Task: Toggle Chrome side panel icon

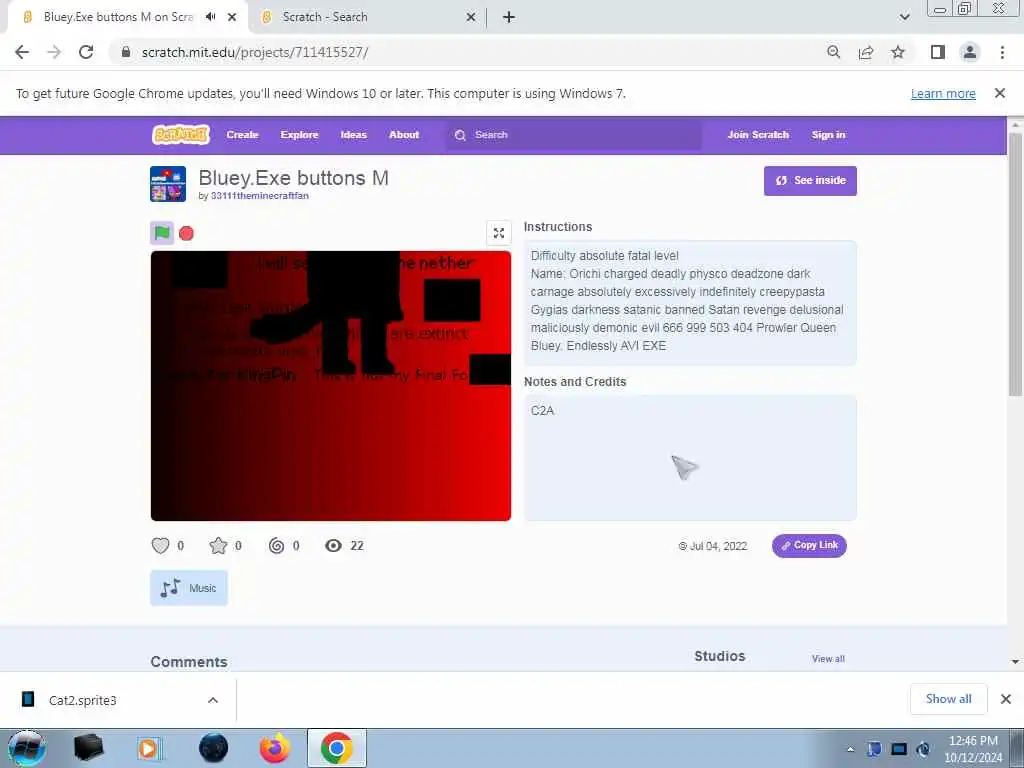Action: tap(938, 52)
